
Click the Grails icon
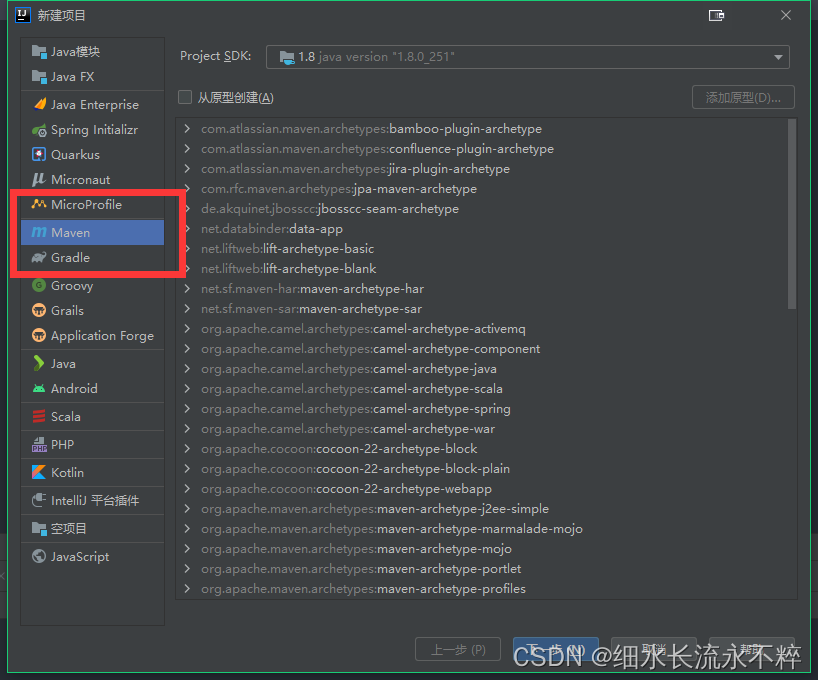click(x=39, y=311)
